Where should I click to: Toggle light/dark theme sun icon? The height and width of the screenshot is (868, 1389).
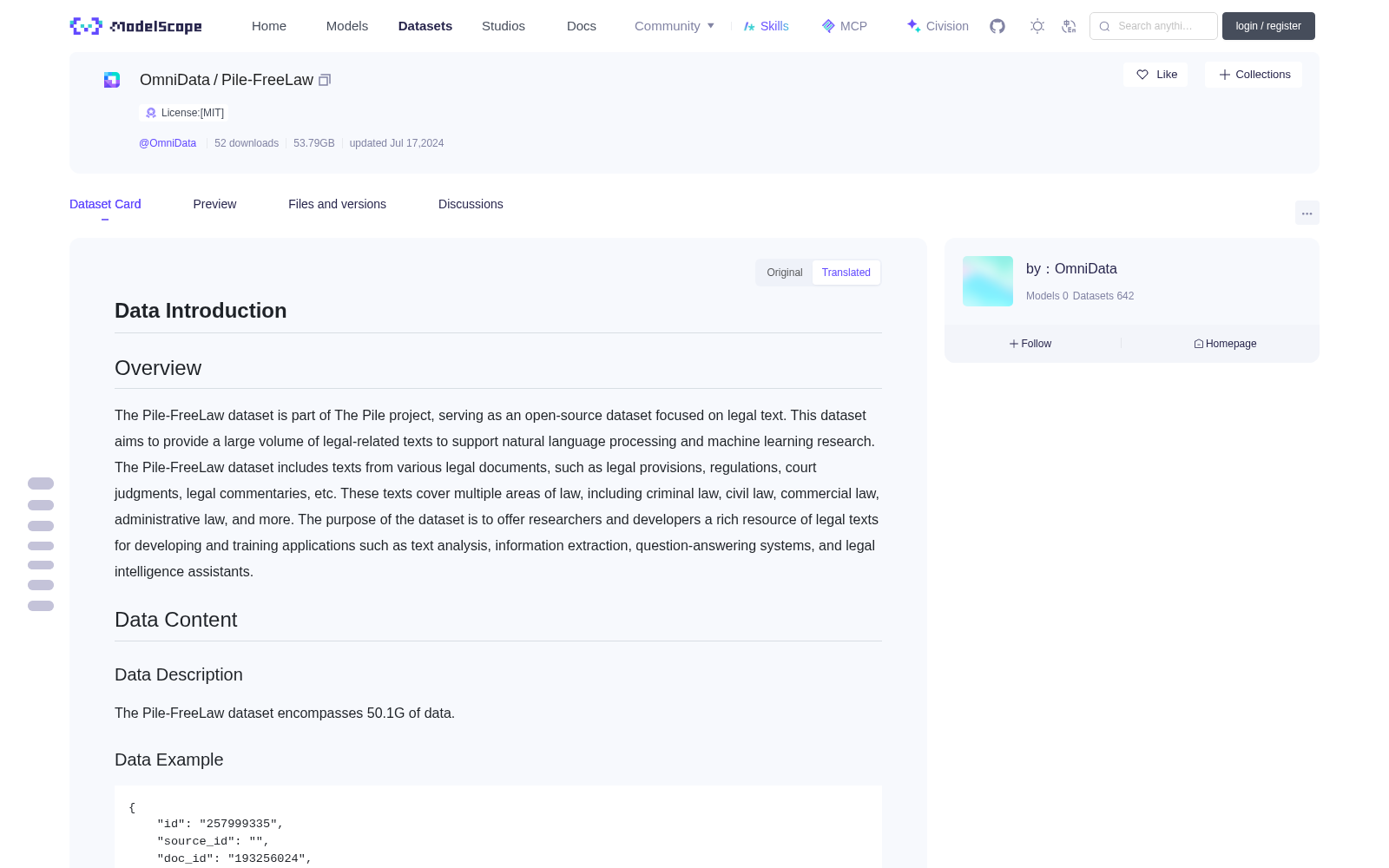click(1037, 26)
